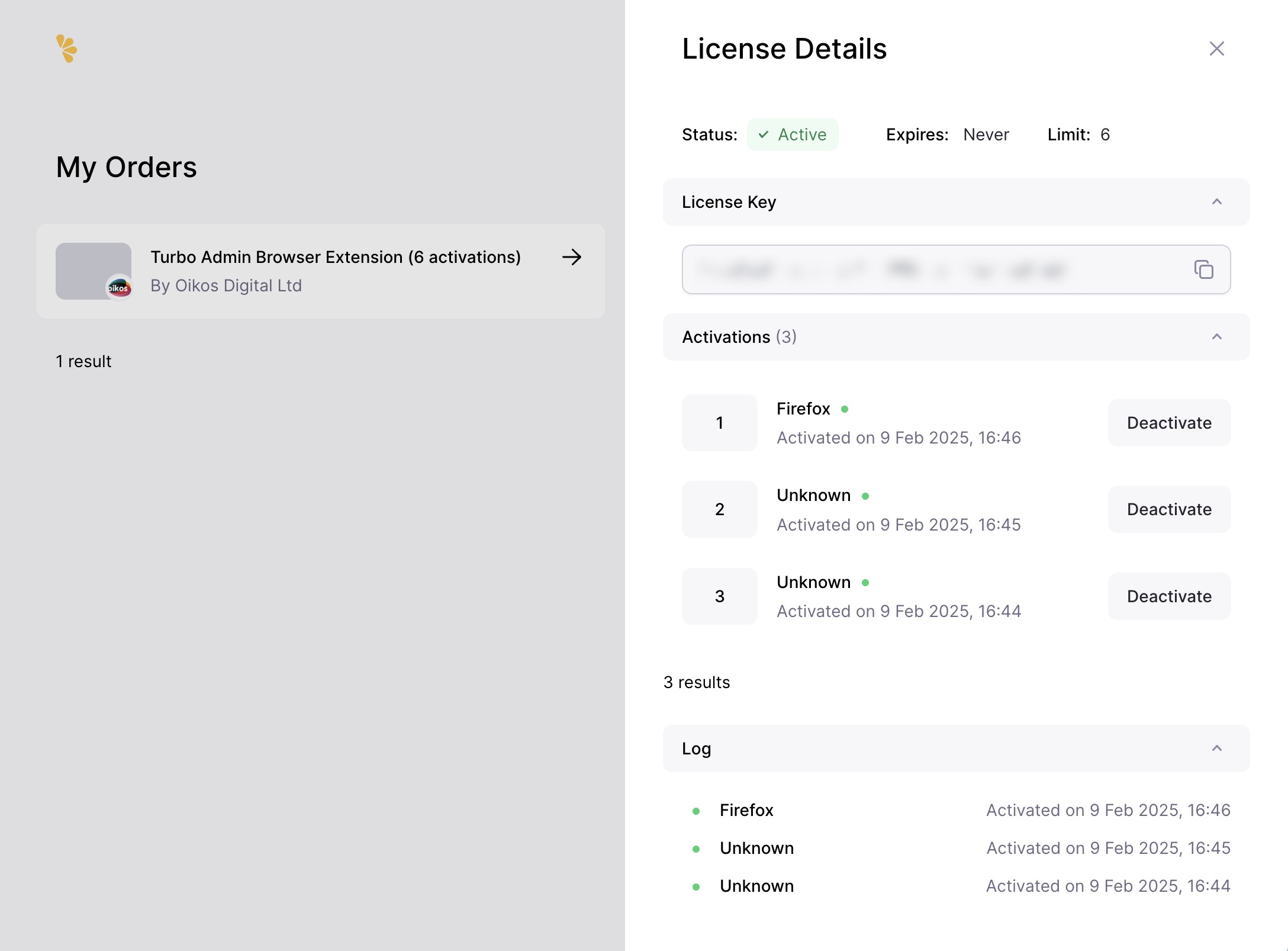Image resolution: width=1288 pixels, height=951 pixels.
Task: Click the My Orders heading
Action: 126,167
